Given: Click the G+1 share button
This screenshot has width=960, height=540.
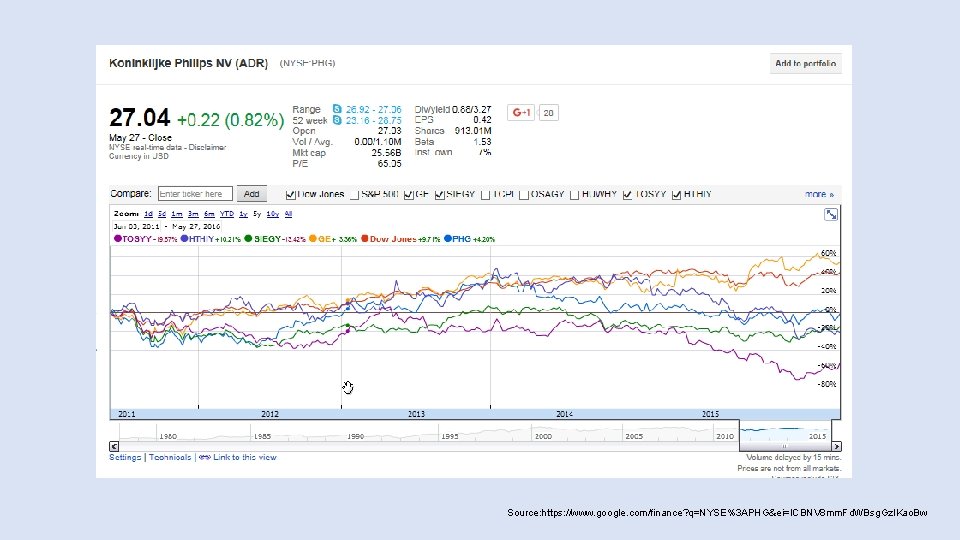Looking at the screenshot, I should 521,113.
